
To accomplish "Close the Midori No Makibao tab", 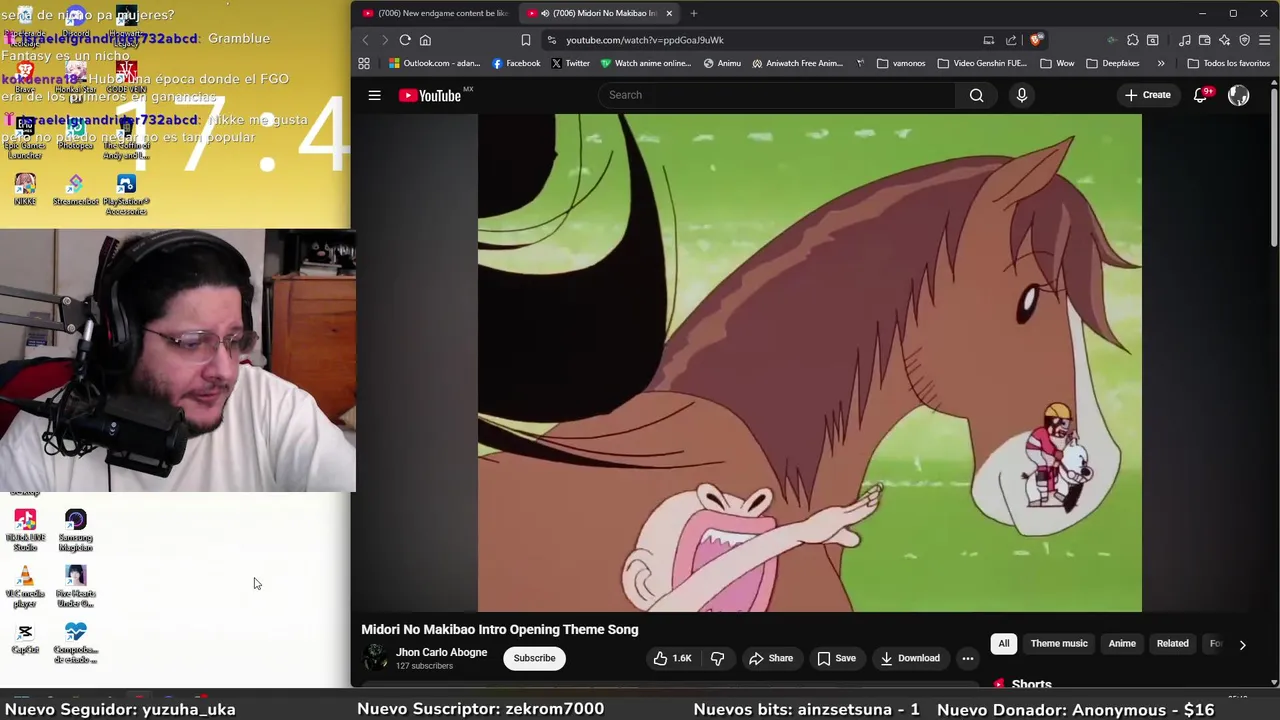I will coord(669,13).
